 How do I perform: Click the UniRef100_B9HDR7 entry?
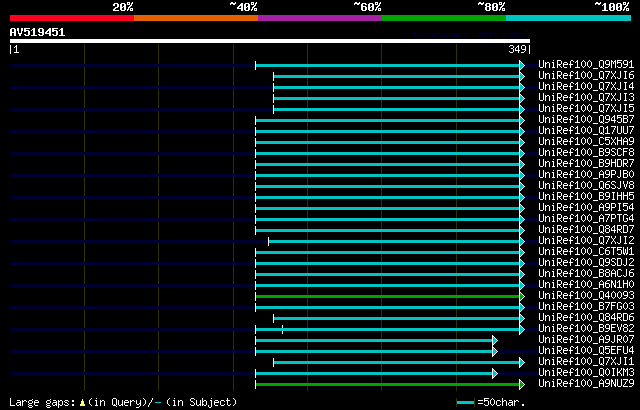[586, 164]
